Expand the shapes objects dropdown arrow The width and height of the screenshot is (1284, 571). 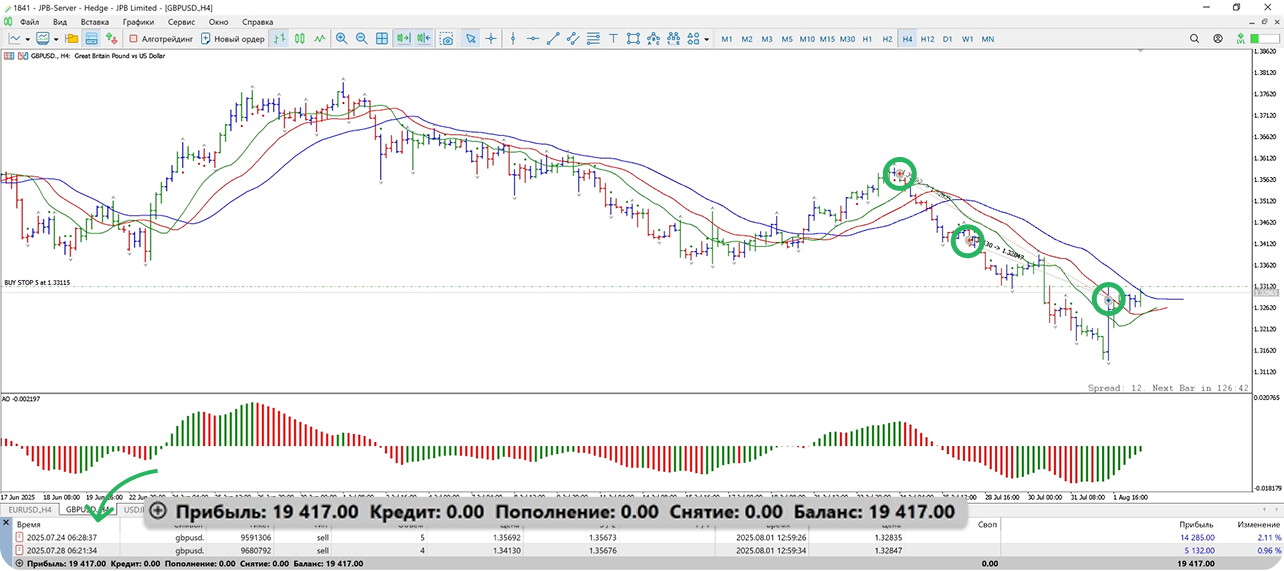[x=707, y=39]
